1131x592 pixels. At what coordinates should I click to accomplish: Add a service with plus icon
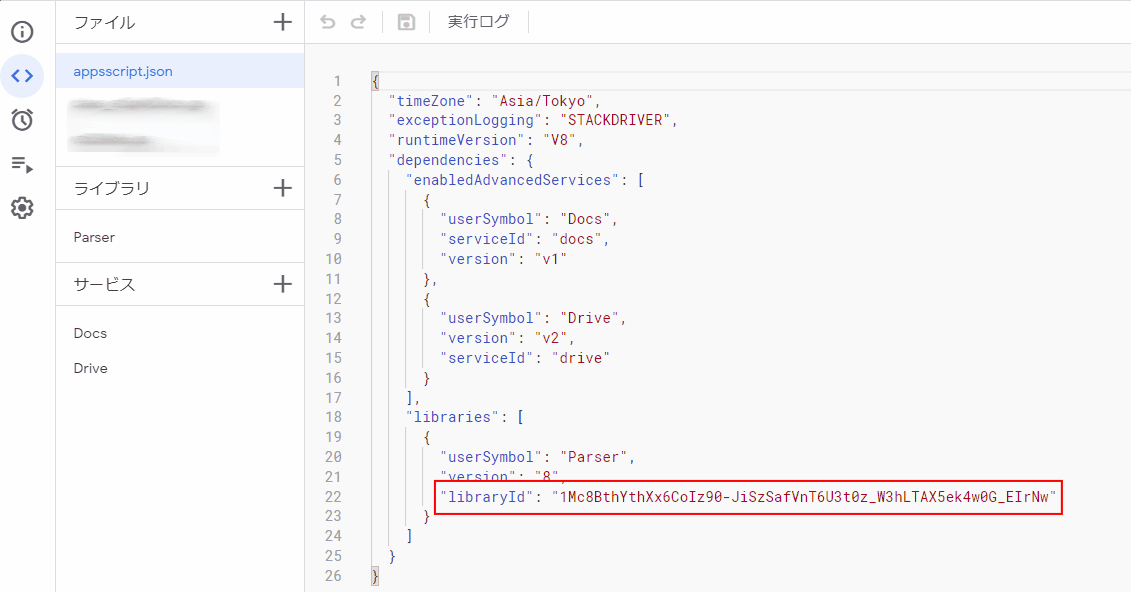pyautogui.click(x=283, y=284)
